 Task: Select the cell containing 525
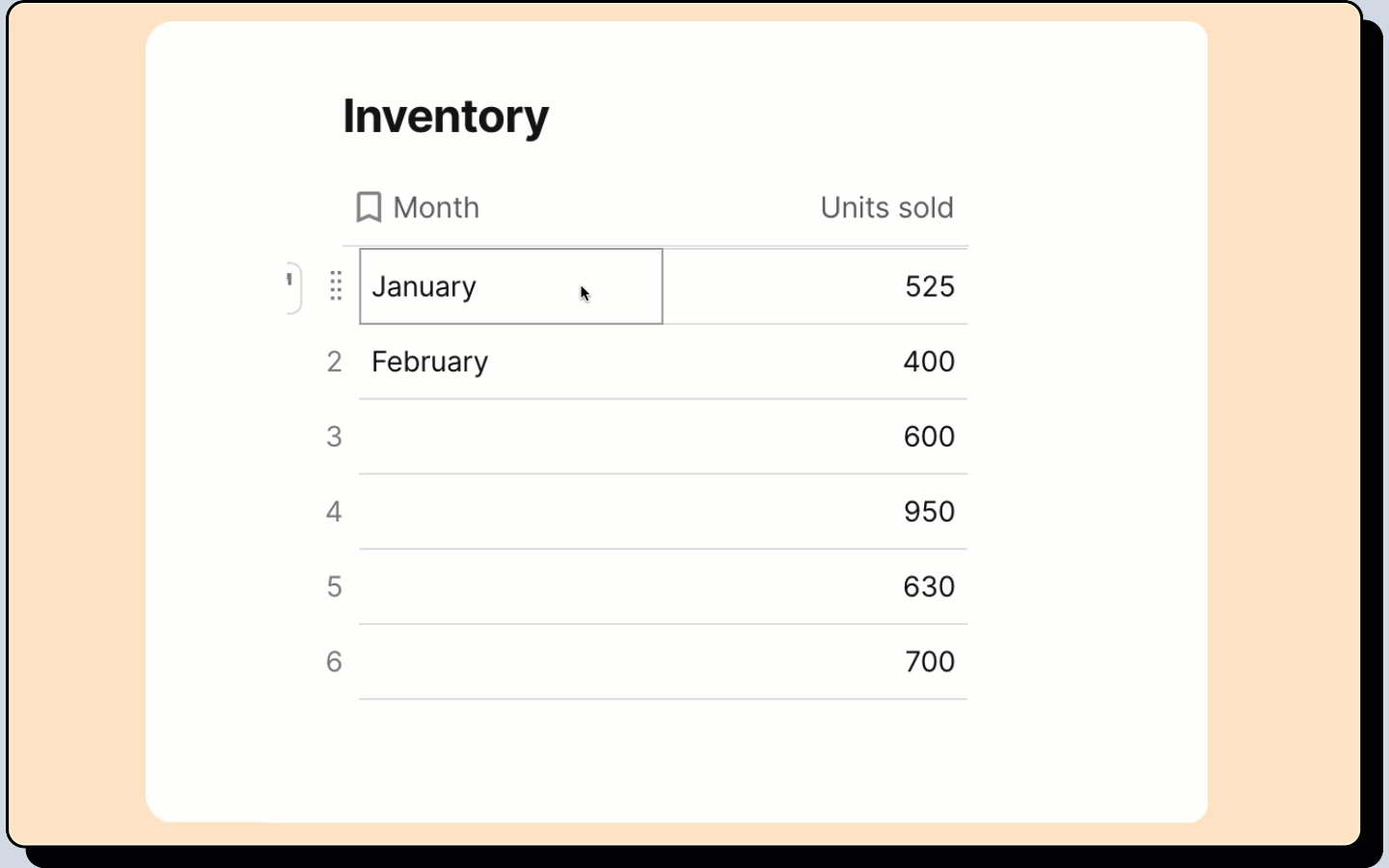point(815,286)
